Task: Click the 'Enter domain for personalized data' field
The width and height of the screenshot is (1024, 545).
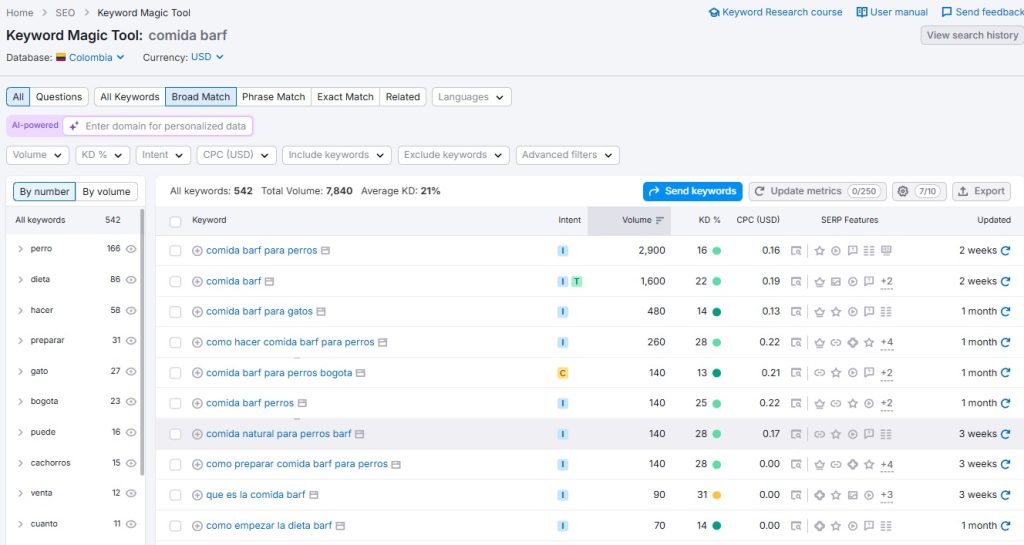Action: click(166, 126)
